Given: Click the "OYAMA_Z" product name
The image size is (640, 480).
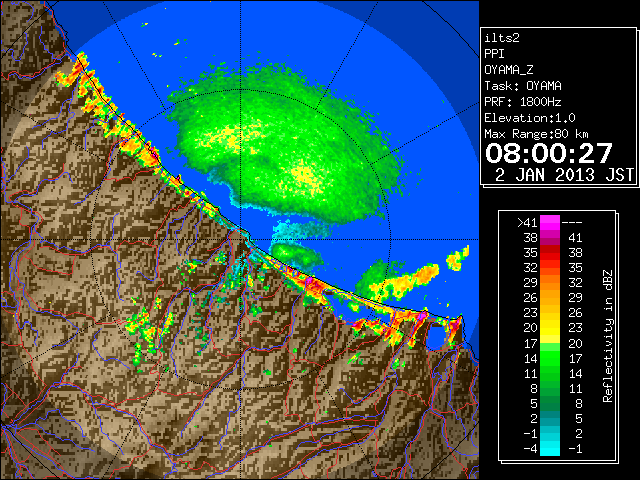Looking at the screenshot, I should click(x=509, y=70).
